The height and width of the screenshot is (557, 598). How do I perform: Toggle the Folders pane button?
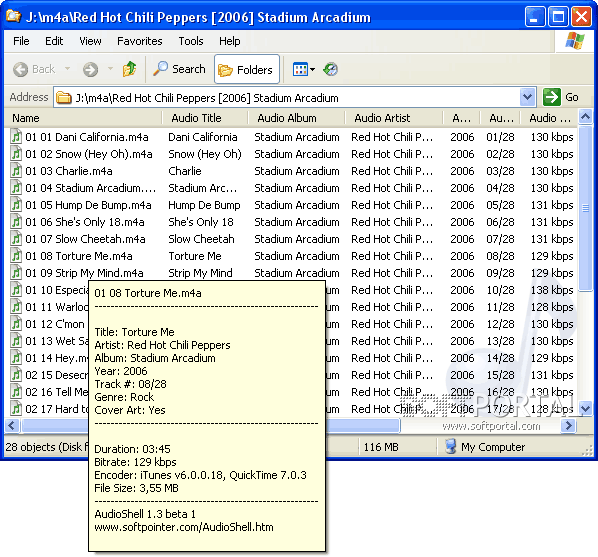(x=247, y=69)
